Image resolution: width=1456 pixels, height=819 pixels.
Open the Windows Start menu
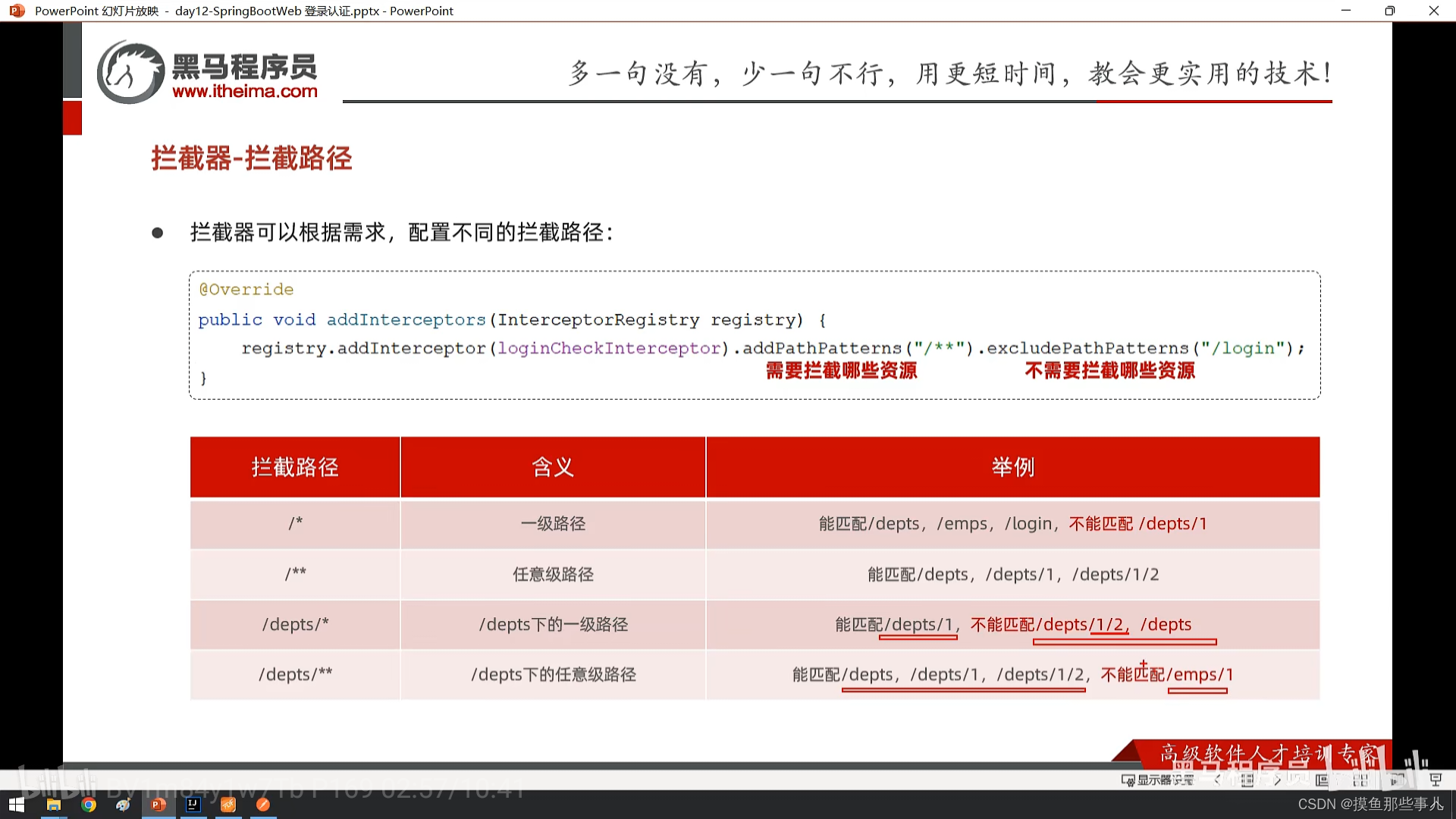click(x=17, y=805)
